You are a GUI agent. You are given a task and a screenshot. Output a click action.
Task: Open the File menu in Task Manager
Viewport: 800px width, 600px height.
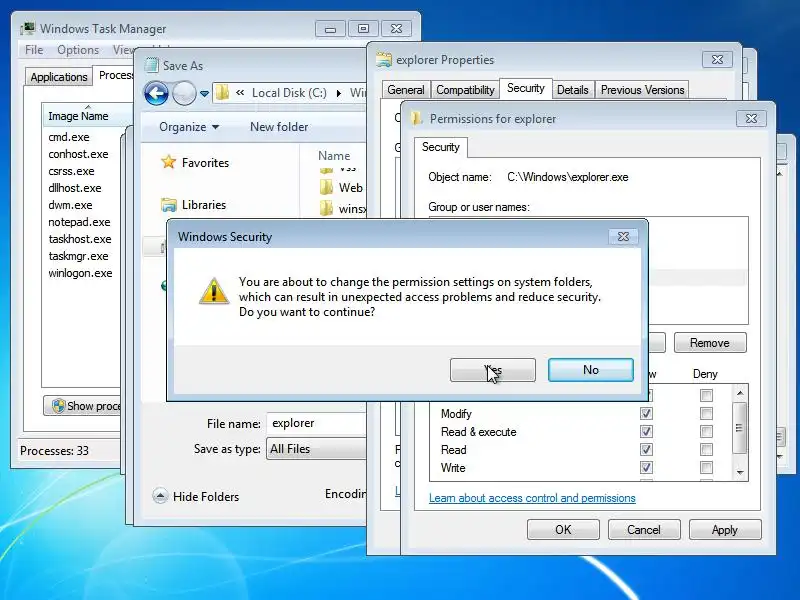34,50
